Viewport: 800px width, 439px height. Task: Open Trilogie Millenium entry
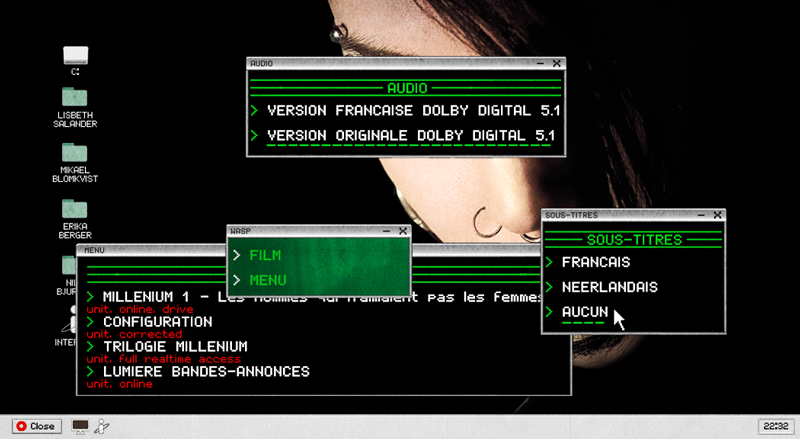coord(175,347)
